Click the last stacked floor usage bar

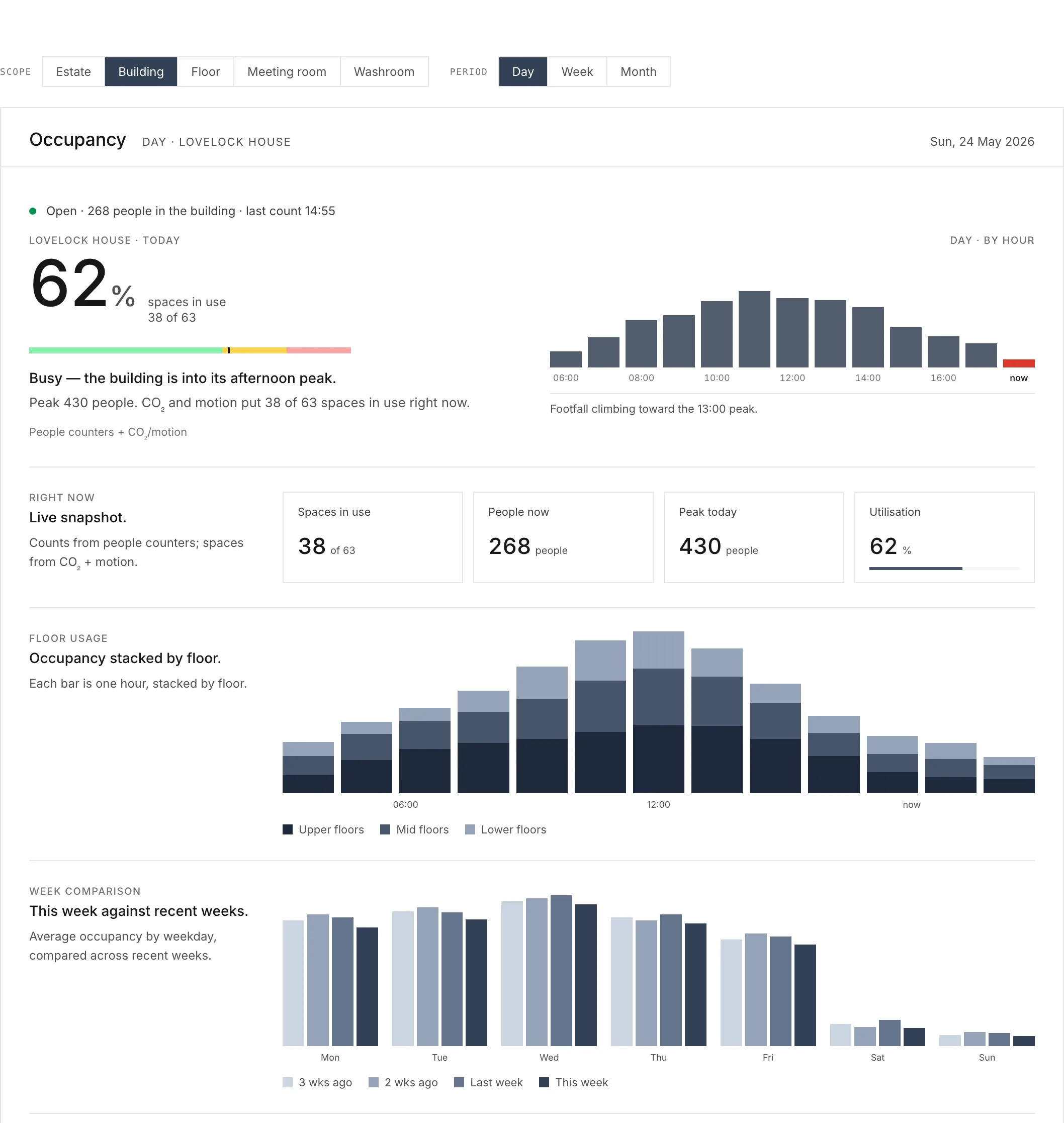[x=1009, y=775]
